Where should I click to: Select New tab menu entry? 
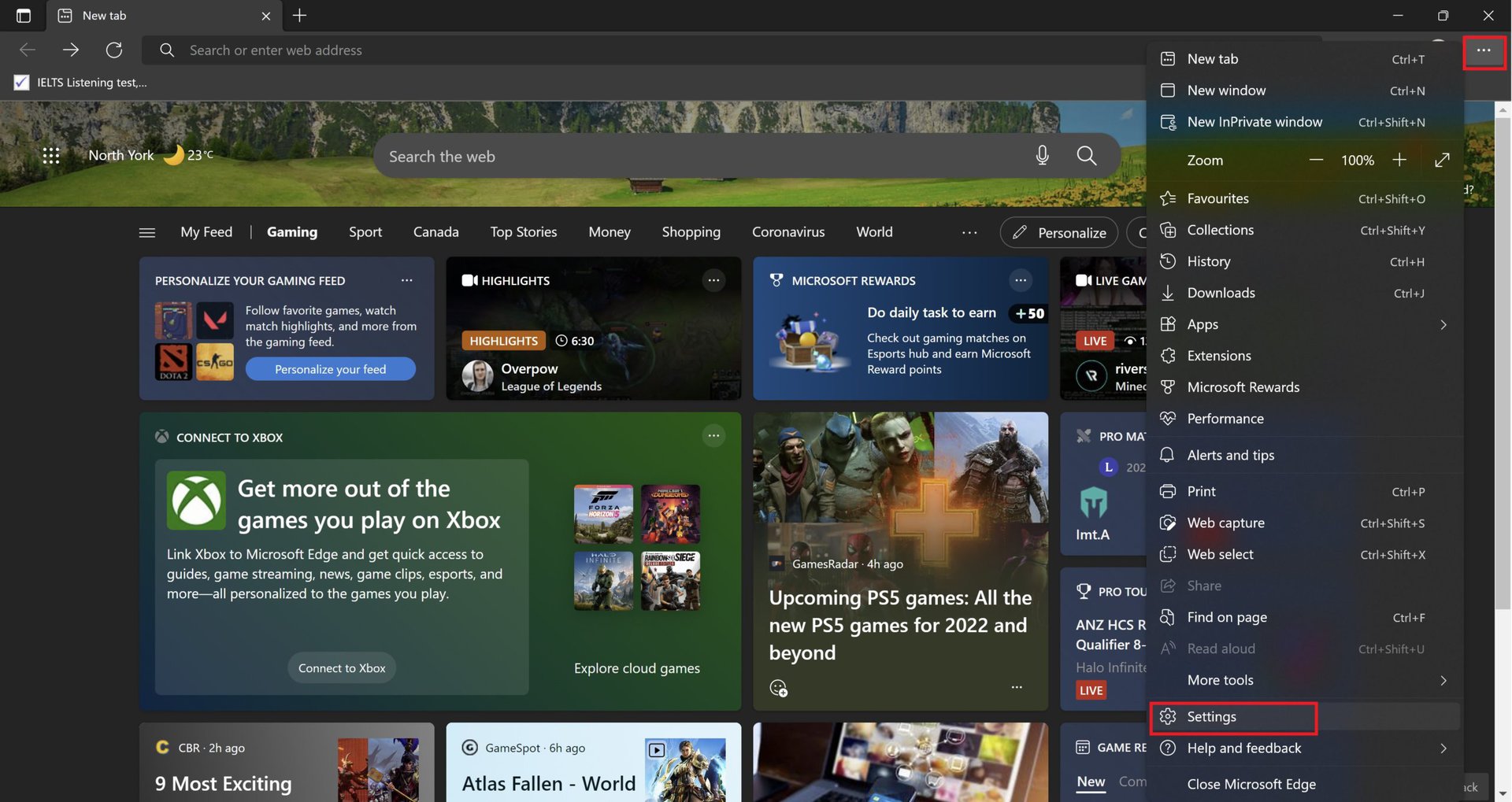tap(1304, 59)
